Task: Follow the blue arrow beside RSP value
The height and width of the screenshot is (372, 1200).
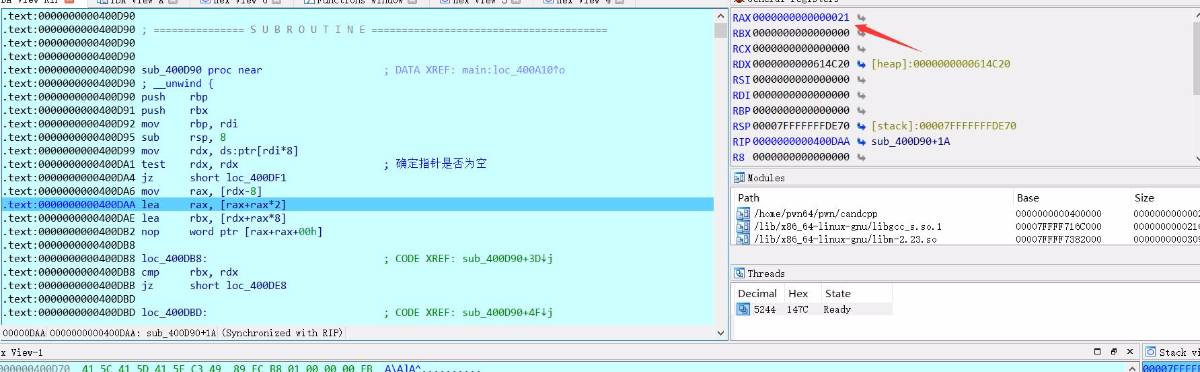Action: [x=860, y=126]
